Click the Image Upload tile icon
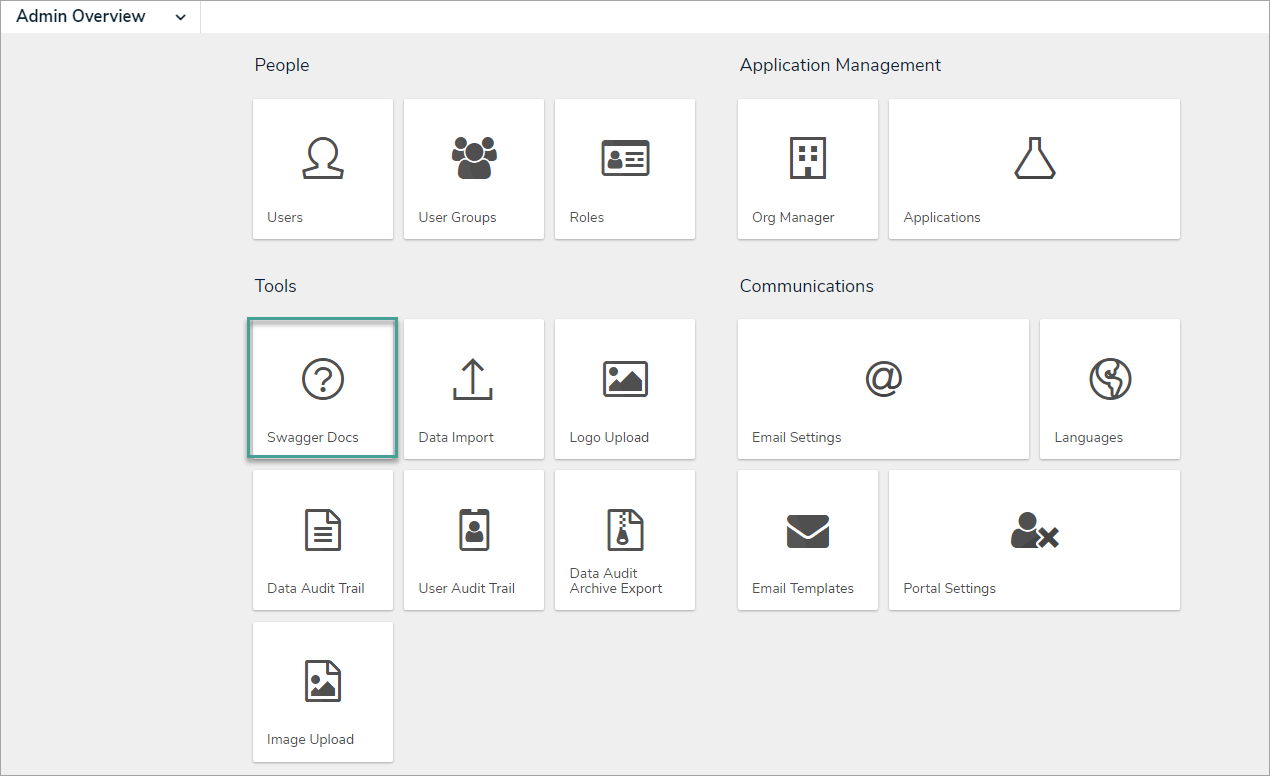1270x776 pixels. (x=322, y=681)
